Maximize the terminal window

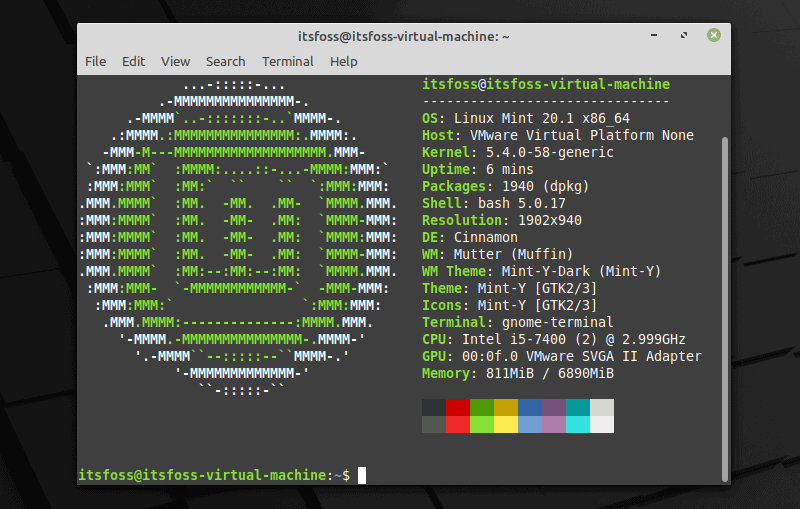pyautogui.click(x=684, y=35)
